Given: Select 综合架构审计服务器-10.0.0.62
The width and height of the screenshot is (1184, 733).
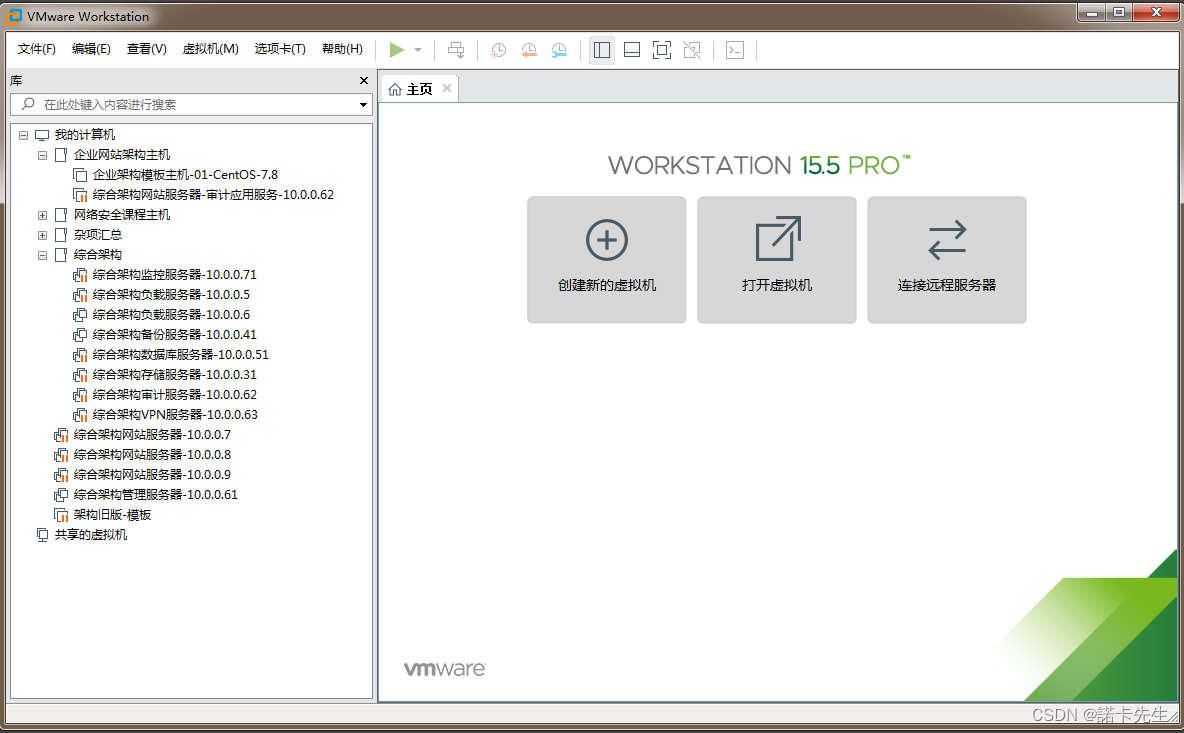Looking at the screenshot, I should tap(174, 395).
